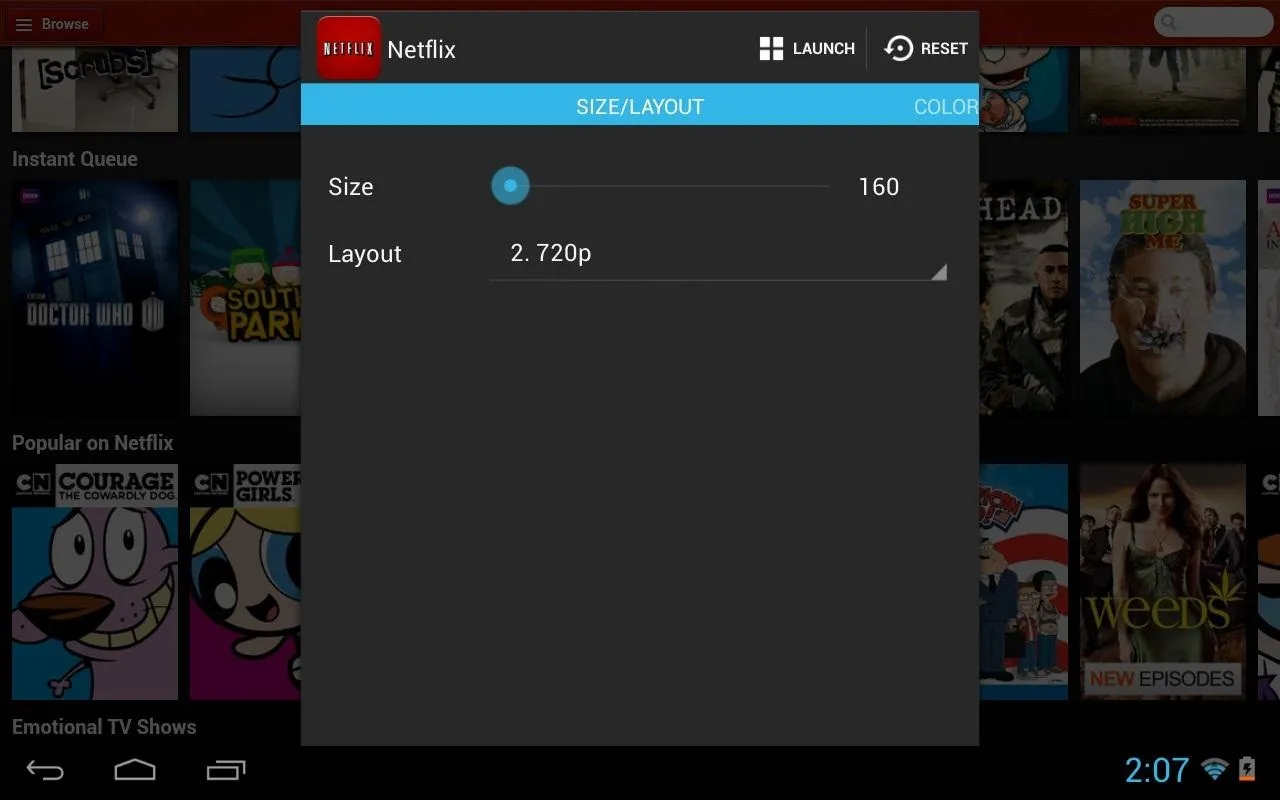Tap the Android home navigation icon

click(135, 769)
